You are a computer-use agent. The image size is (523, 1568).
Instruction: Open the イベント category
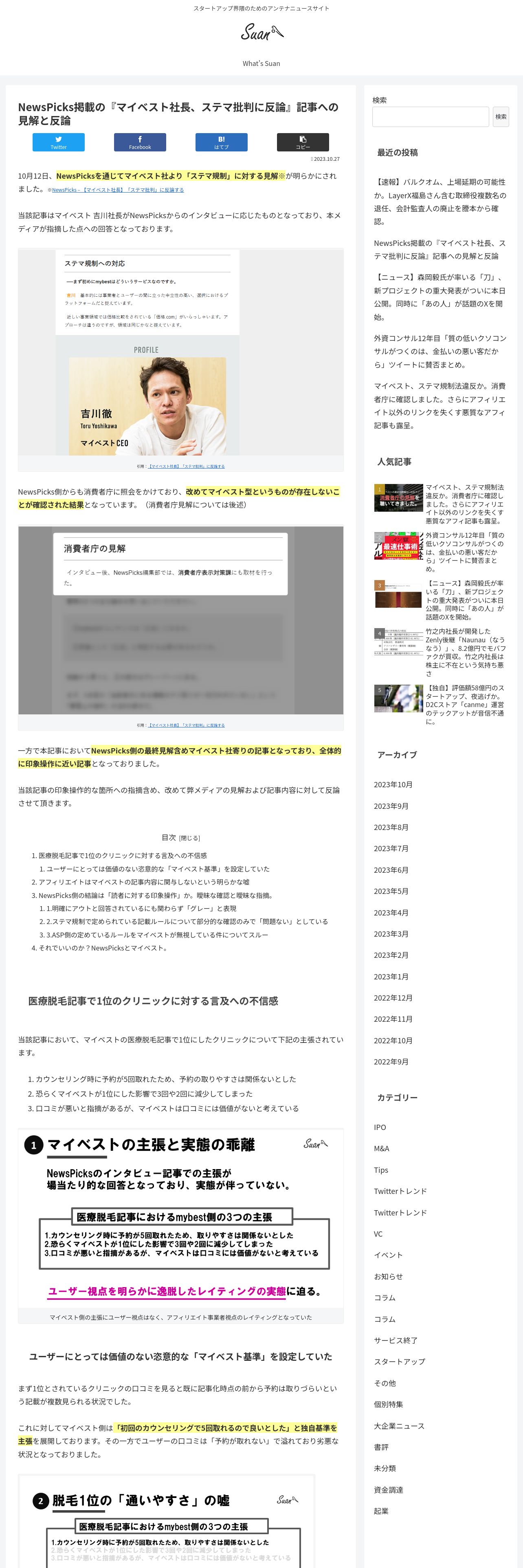389,1255
